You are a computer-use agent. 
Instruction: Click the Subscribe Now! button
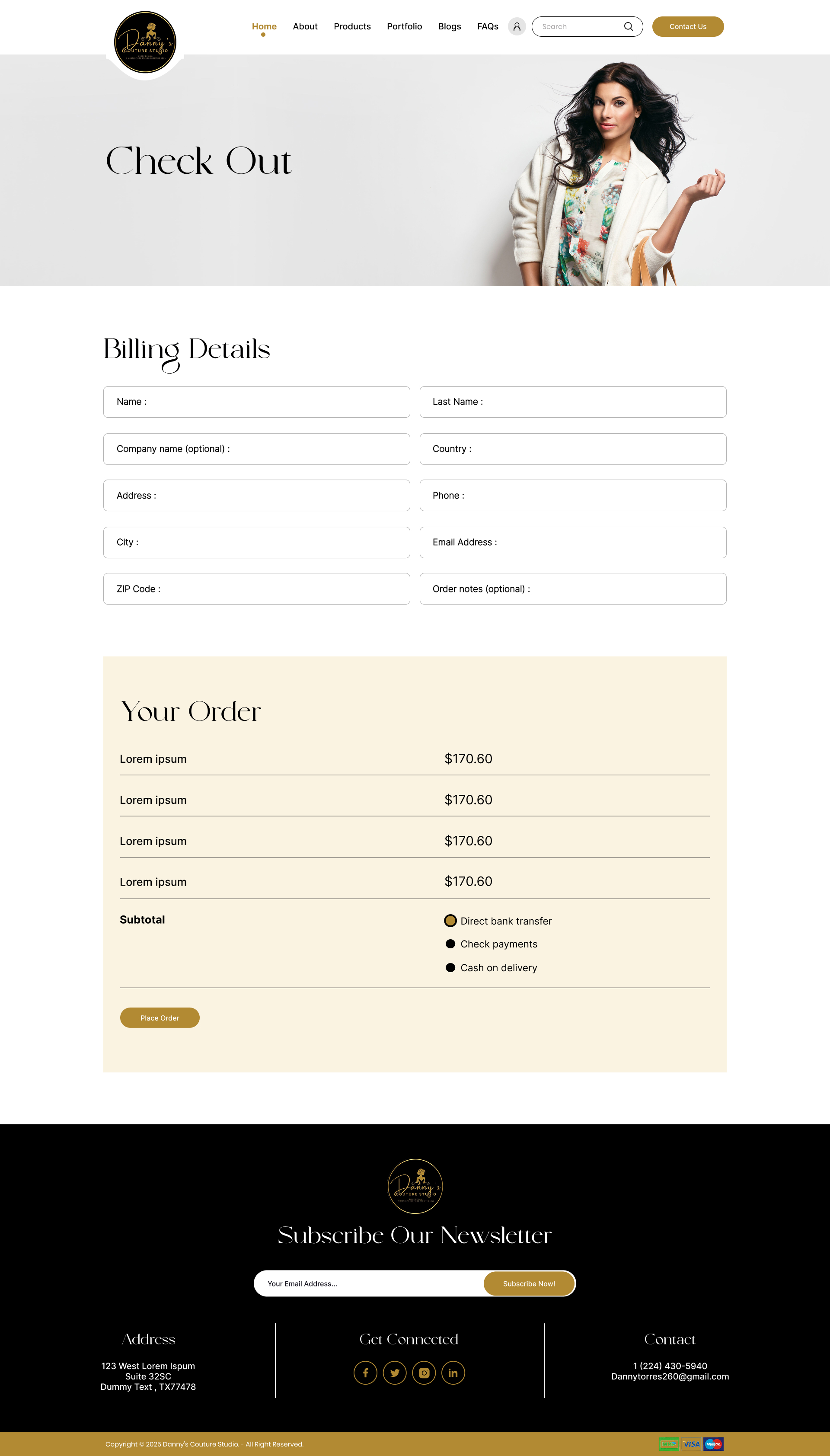click(x=528, y=1283)
